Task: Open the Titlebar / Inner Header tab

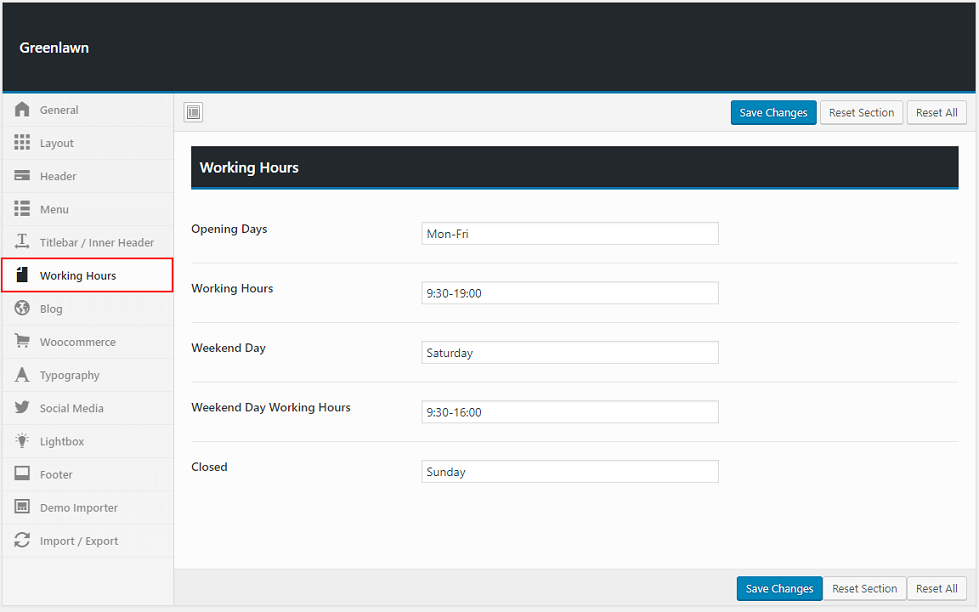Action: pyautogui.click(x=96, y=242)
